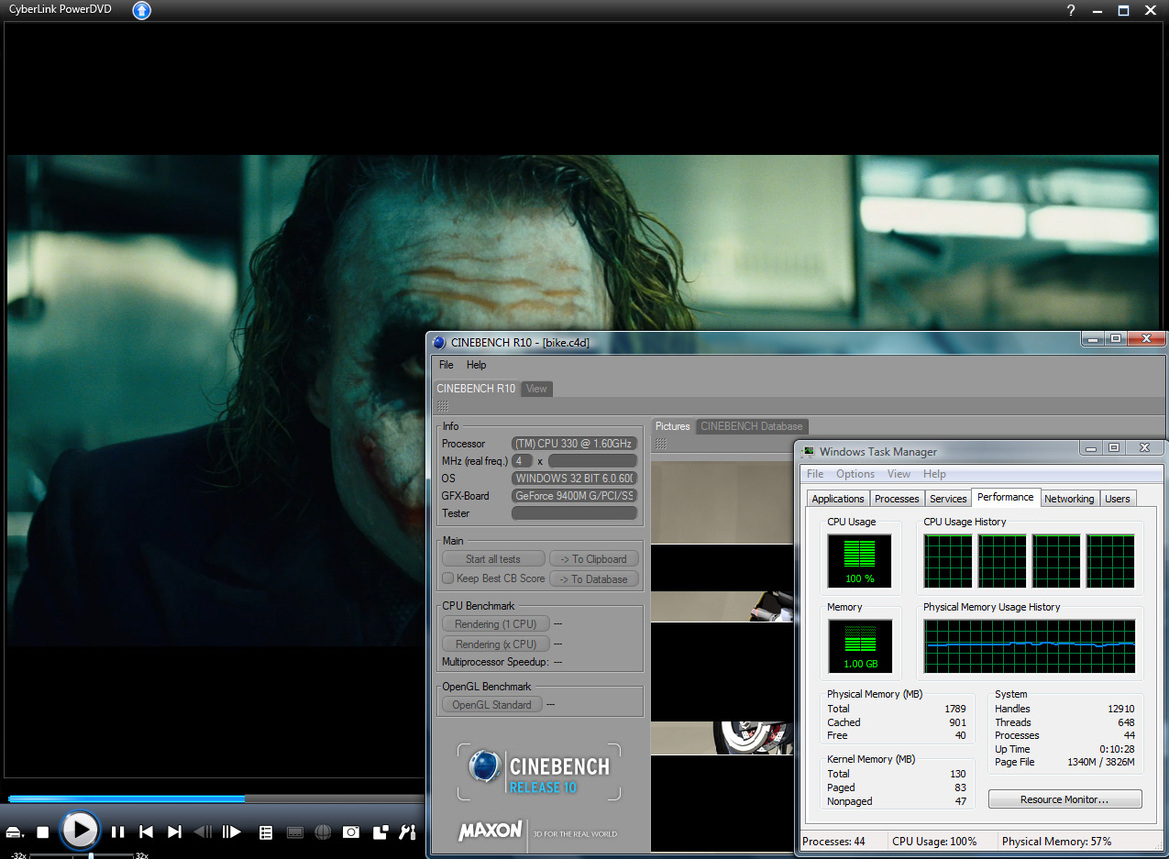Click the large Play button

click(x=79, y=830)
